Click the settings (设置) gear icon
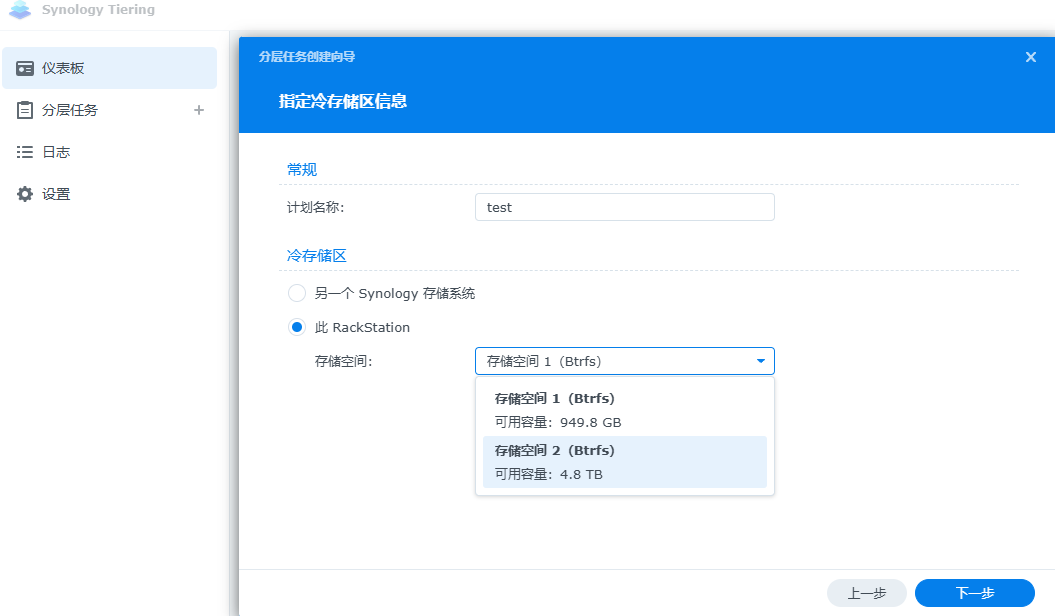The image size is (1055, 616). click(x=25, y=194)
